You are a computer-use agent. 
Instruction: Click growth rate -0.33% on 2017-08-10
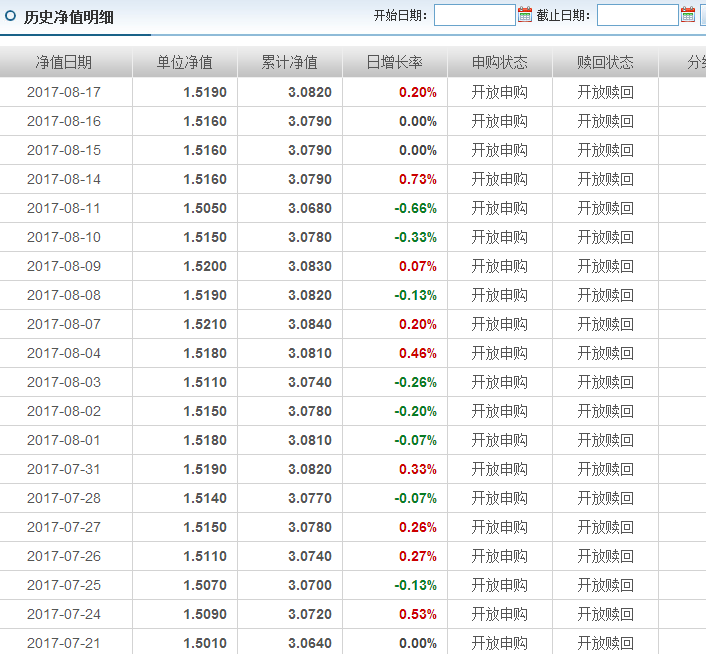click(x=416, y=237)
